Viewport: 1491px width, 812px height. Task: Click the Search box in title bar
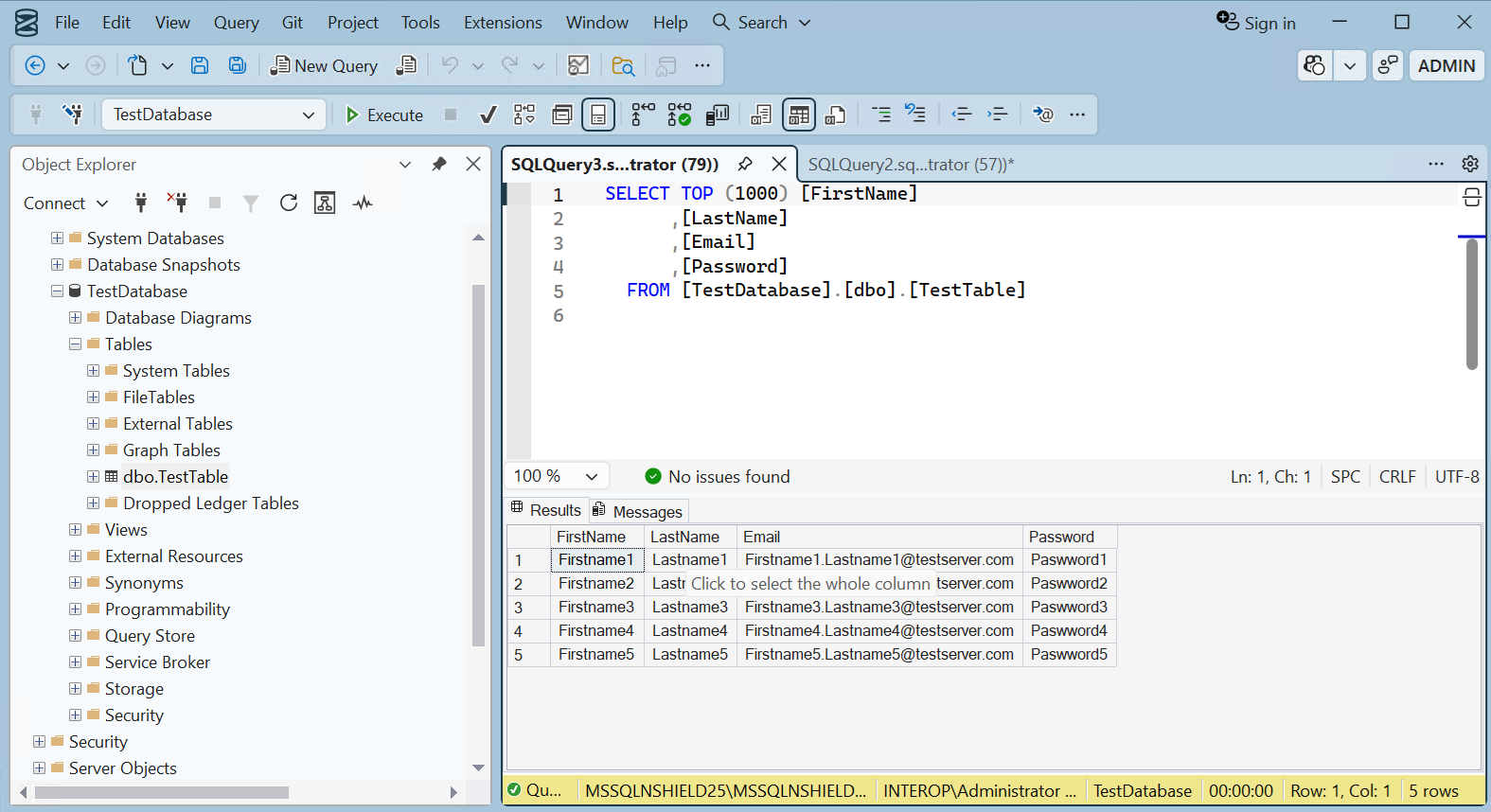pyautogui.click(x=762, y=22)
